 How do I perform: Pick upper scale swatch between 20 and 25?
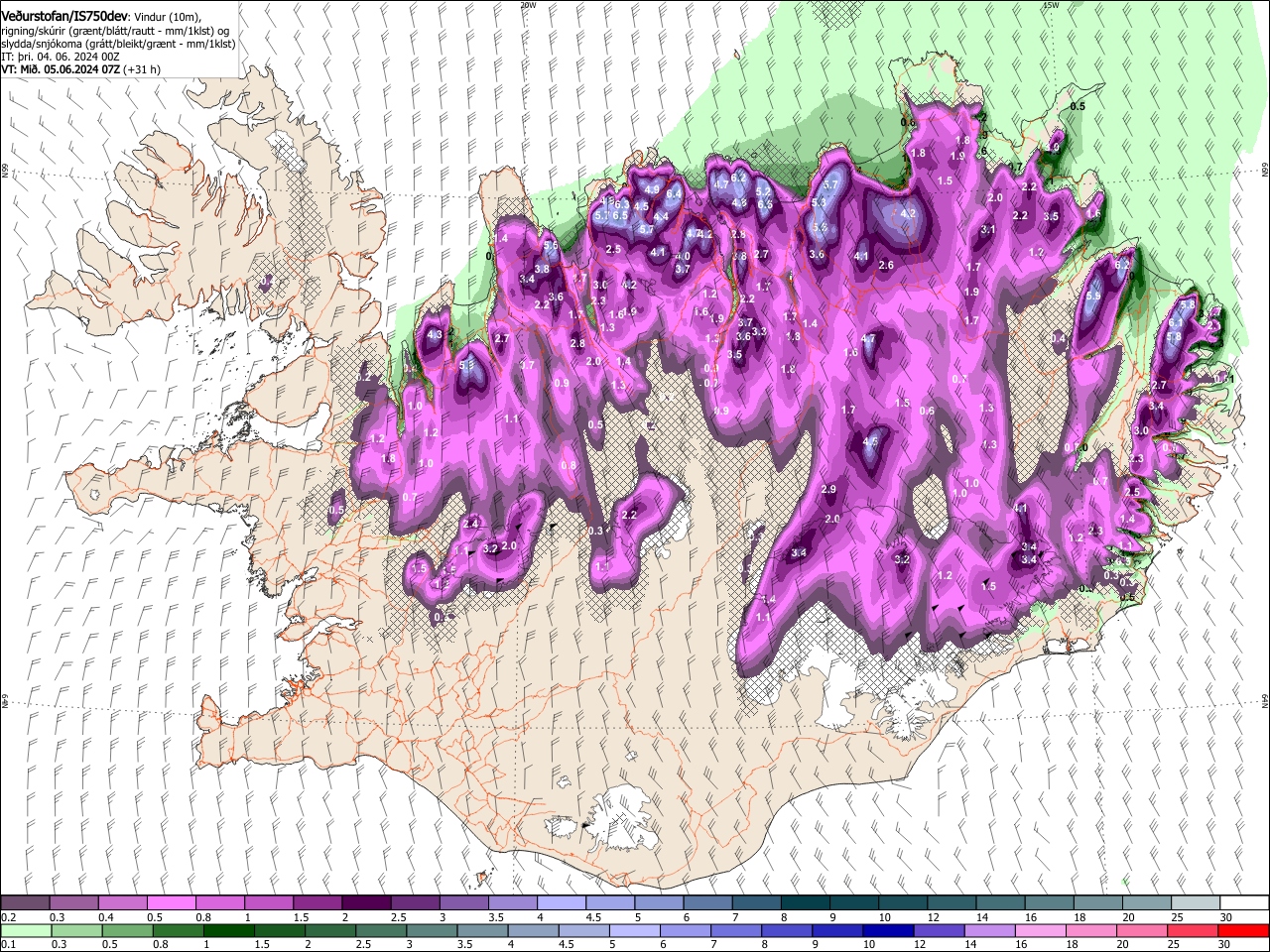point(1145,903)
